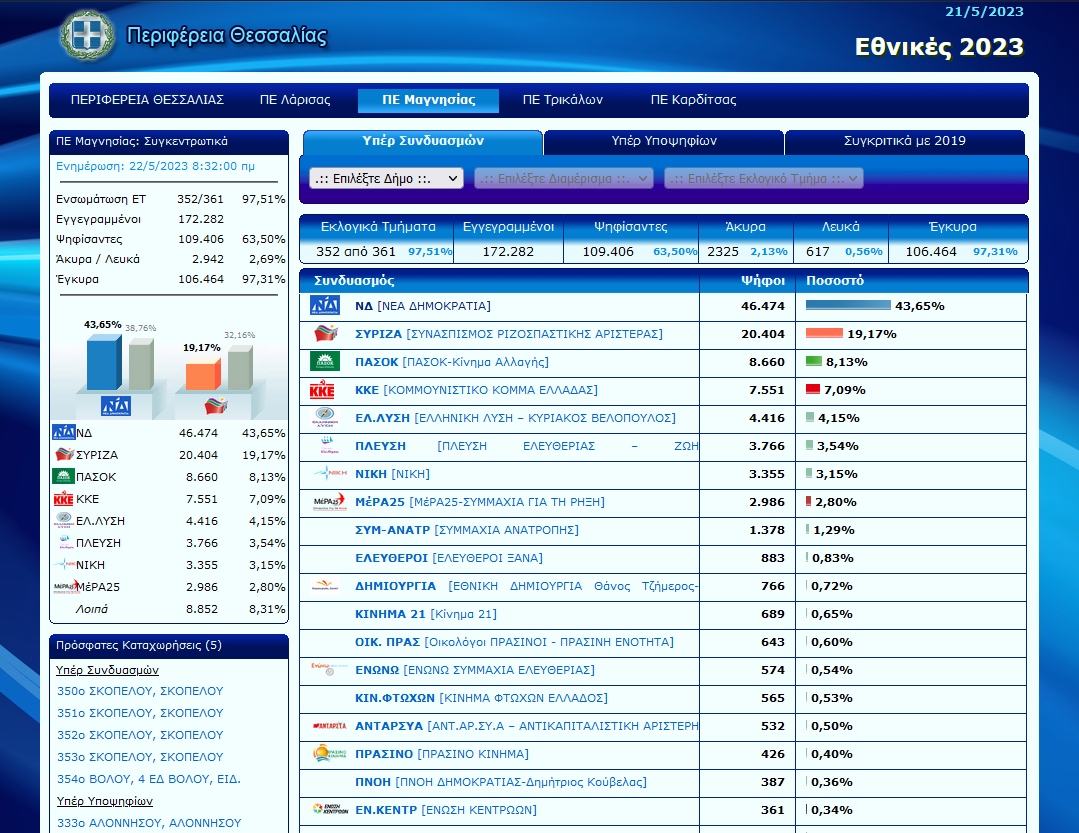Click the ΣΥΡΙΖΑ logo beneath the summary bar chart
This screenshot has height=833, width=1079.
pos(216,406)
